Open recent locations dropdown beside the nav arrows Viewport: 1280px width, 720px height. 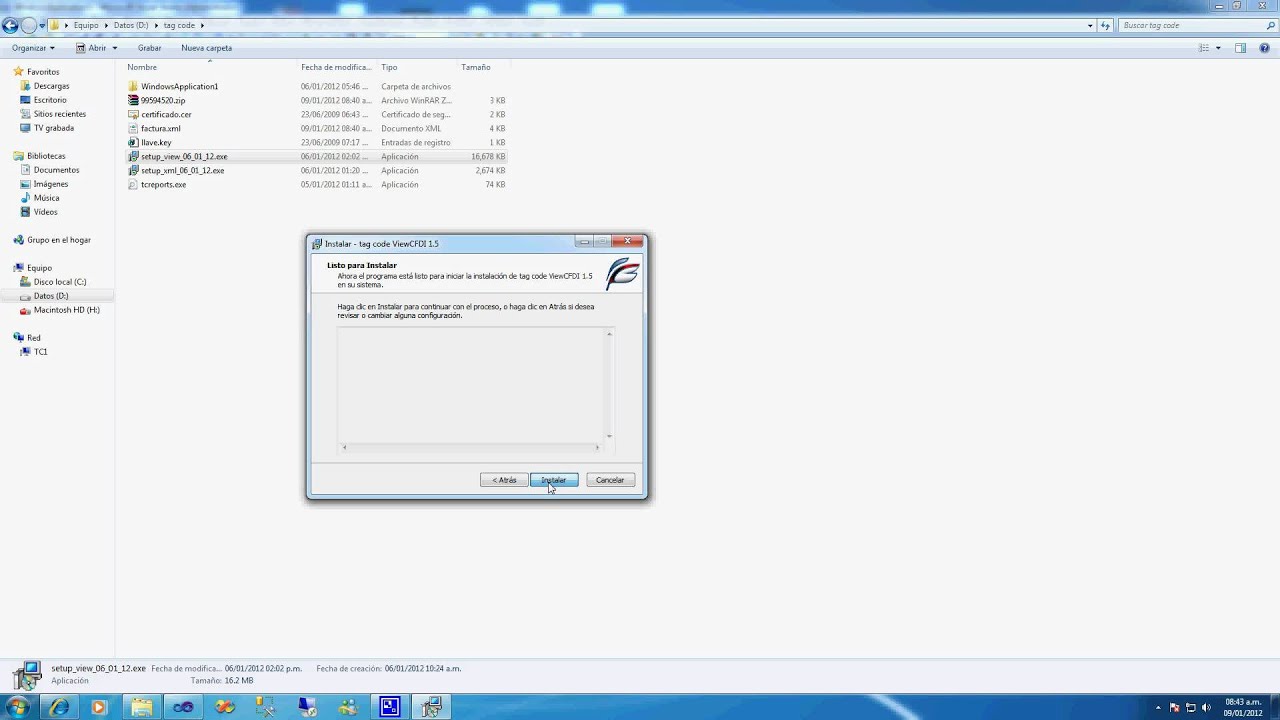[x=43, y=25]
